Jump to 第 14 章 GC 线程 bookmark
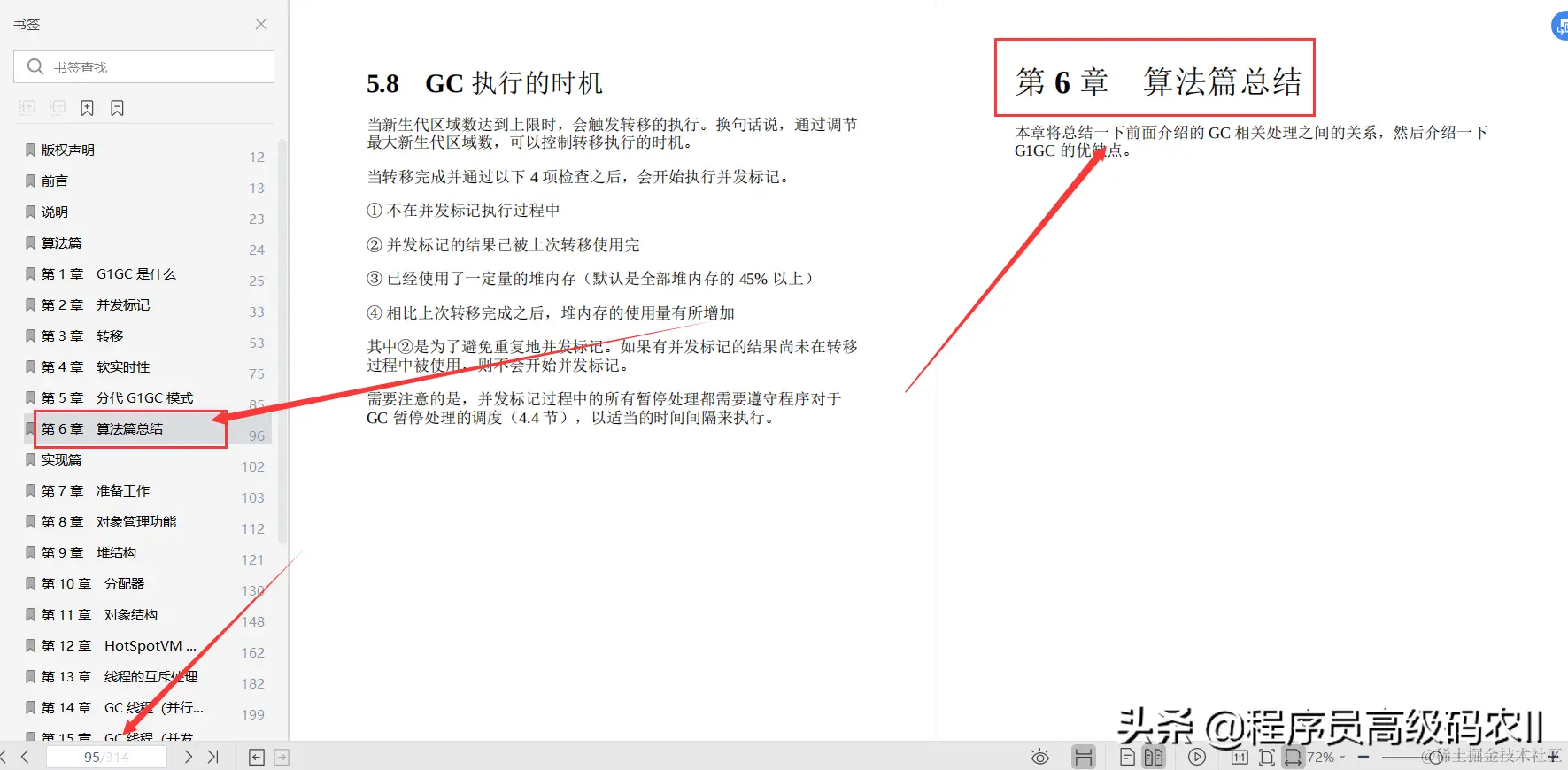The image size is (1568, 770). coord(122,707)
